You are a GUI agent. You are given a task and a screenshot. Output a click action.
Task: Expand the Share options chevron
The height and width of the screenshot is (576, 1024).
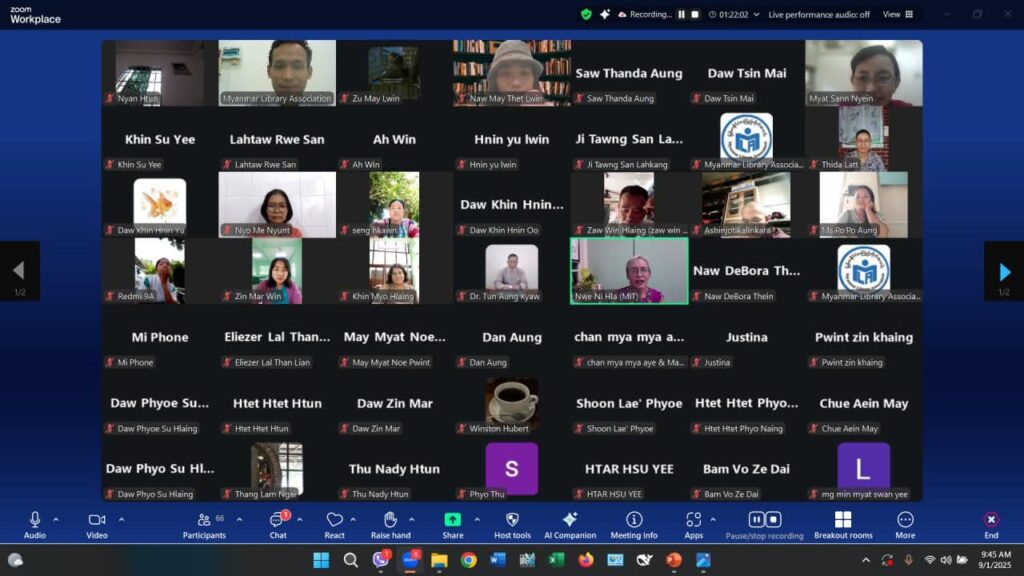click(477, 519)
